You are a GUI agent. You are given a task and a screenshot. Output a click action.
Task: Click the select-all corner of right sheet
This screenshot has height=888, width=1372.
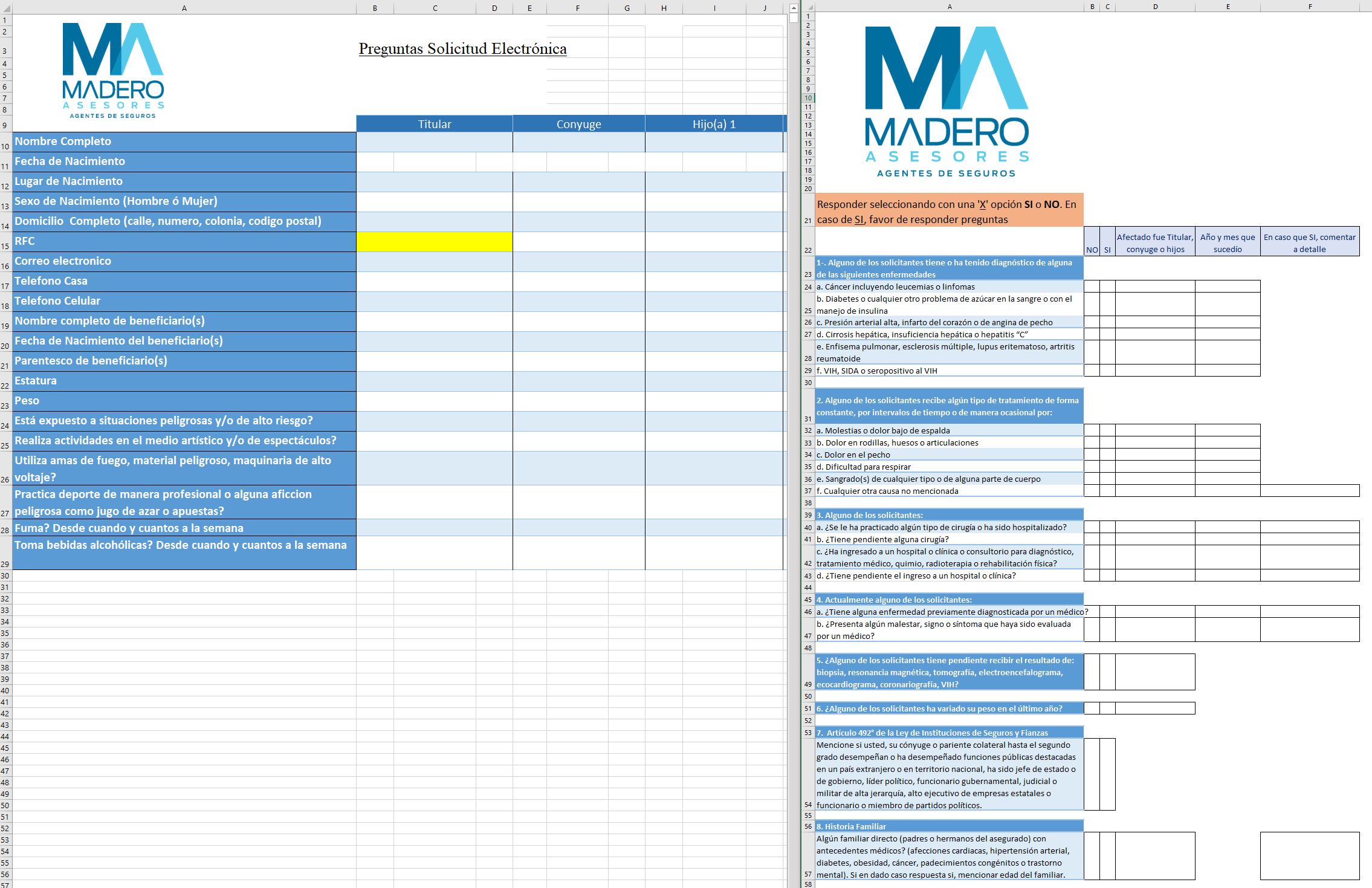(x=808, y=7)
